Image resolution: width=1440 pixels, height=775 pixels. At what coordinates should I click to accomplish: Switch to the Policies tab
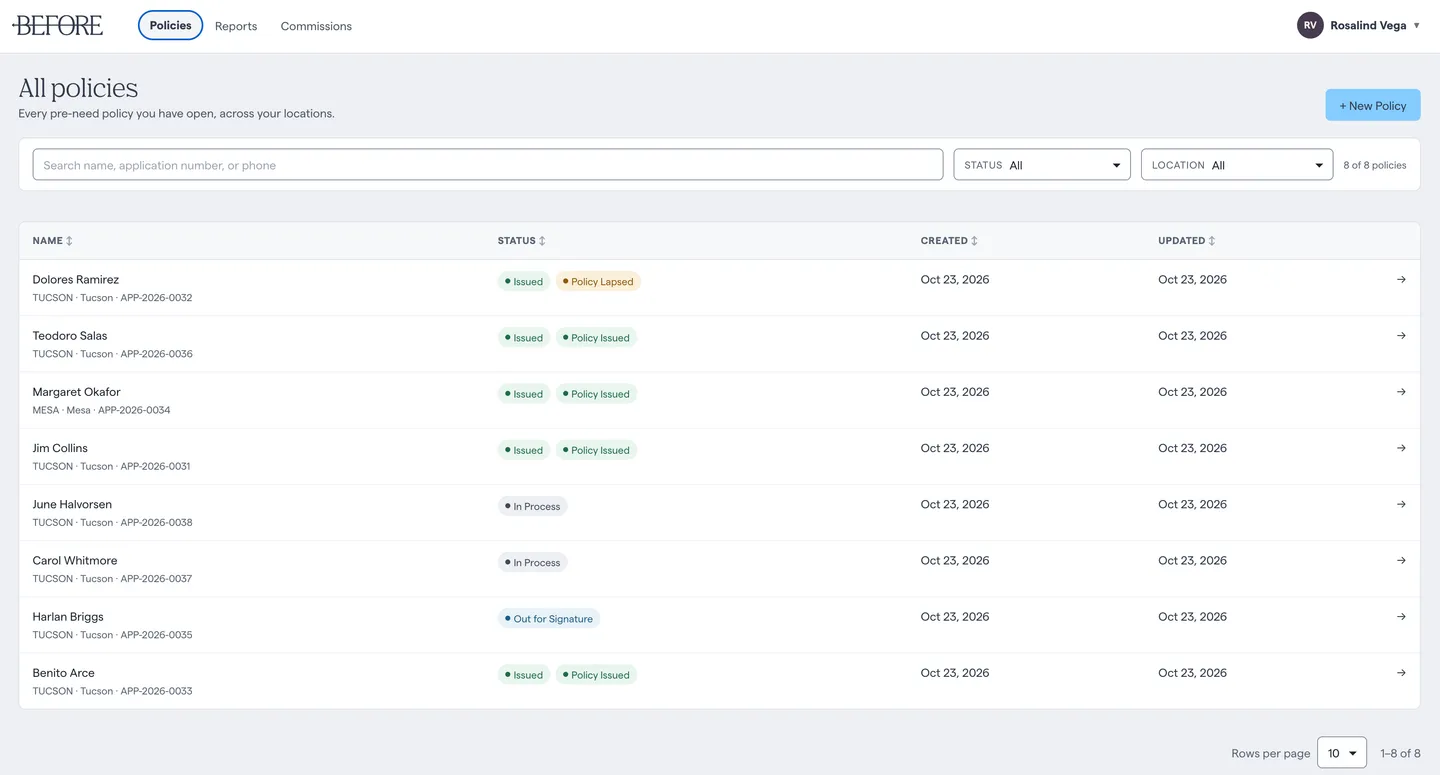click(170, 25)
